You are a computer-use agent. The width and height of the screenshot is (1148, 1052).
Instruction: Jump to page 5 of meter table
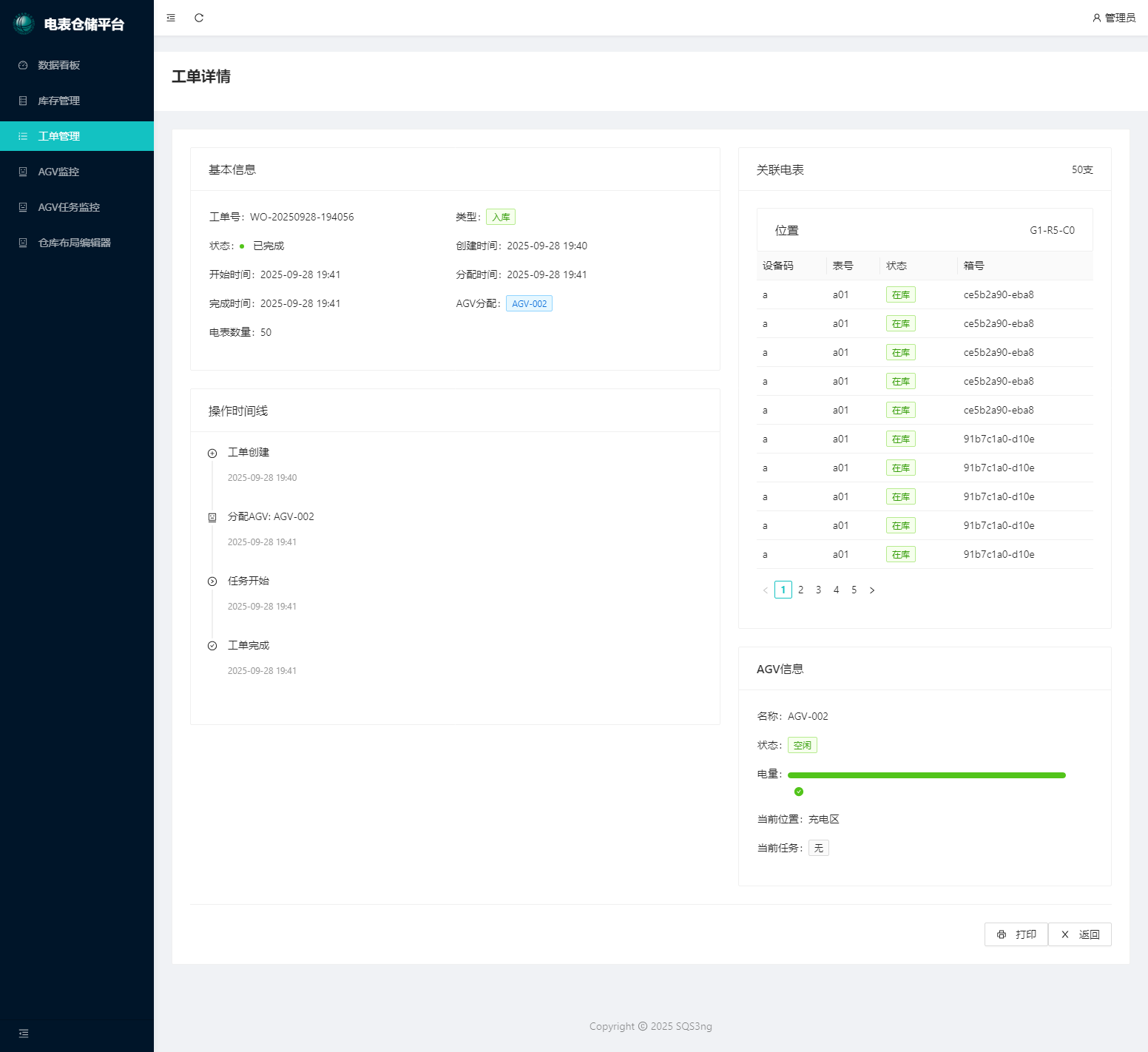click(x=854, y=590)
